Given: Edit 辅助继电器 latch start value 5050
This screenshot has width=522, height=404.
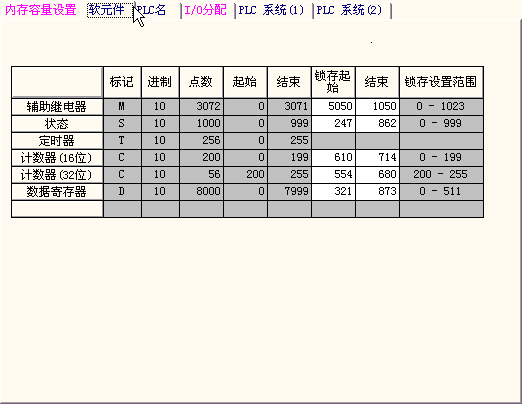Looking at the screenshot, I should 333,107.
